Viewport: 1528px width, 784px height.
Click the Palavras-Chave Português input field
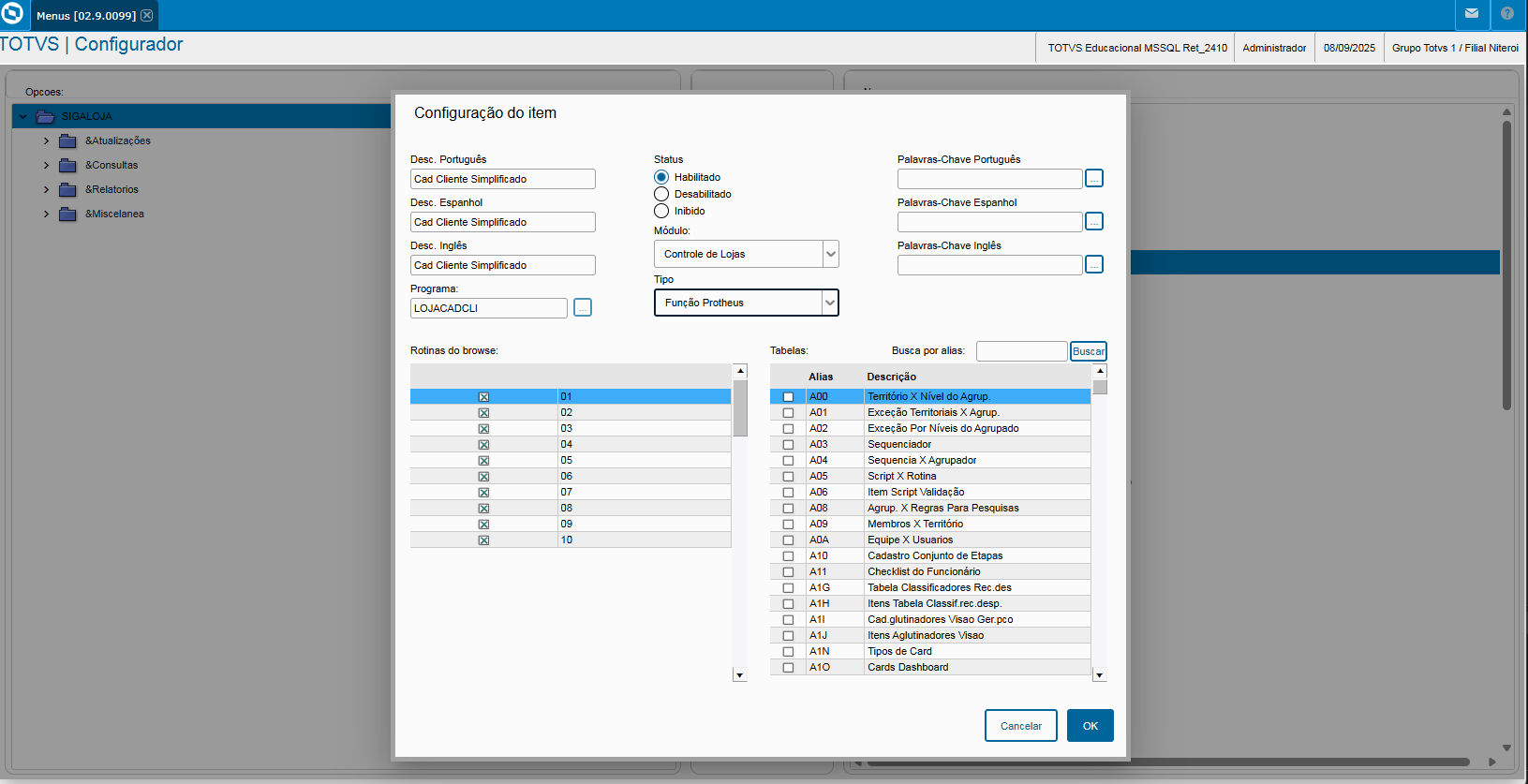[990, 179]
